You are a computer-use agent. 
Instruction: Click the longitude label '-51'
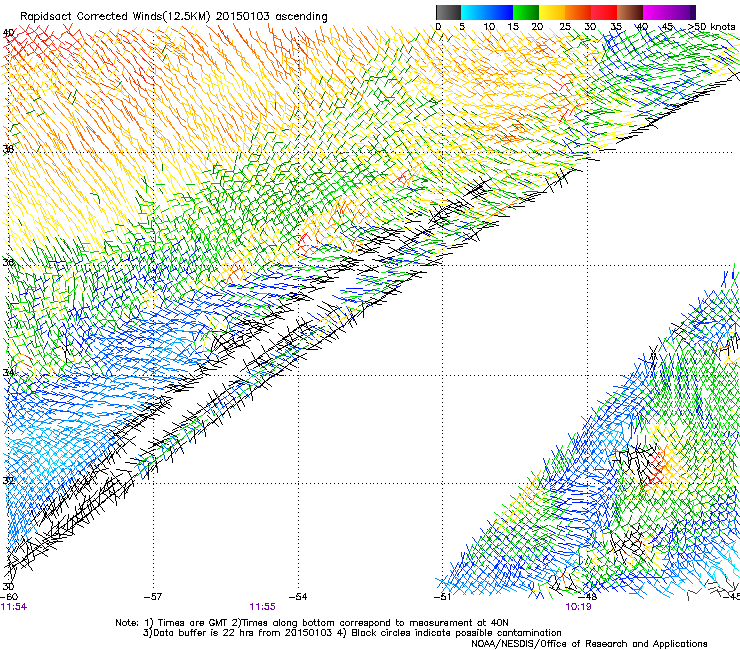pyautogui.click(x=442, y=597)
